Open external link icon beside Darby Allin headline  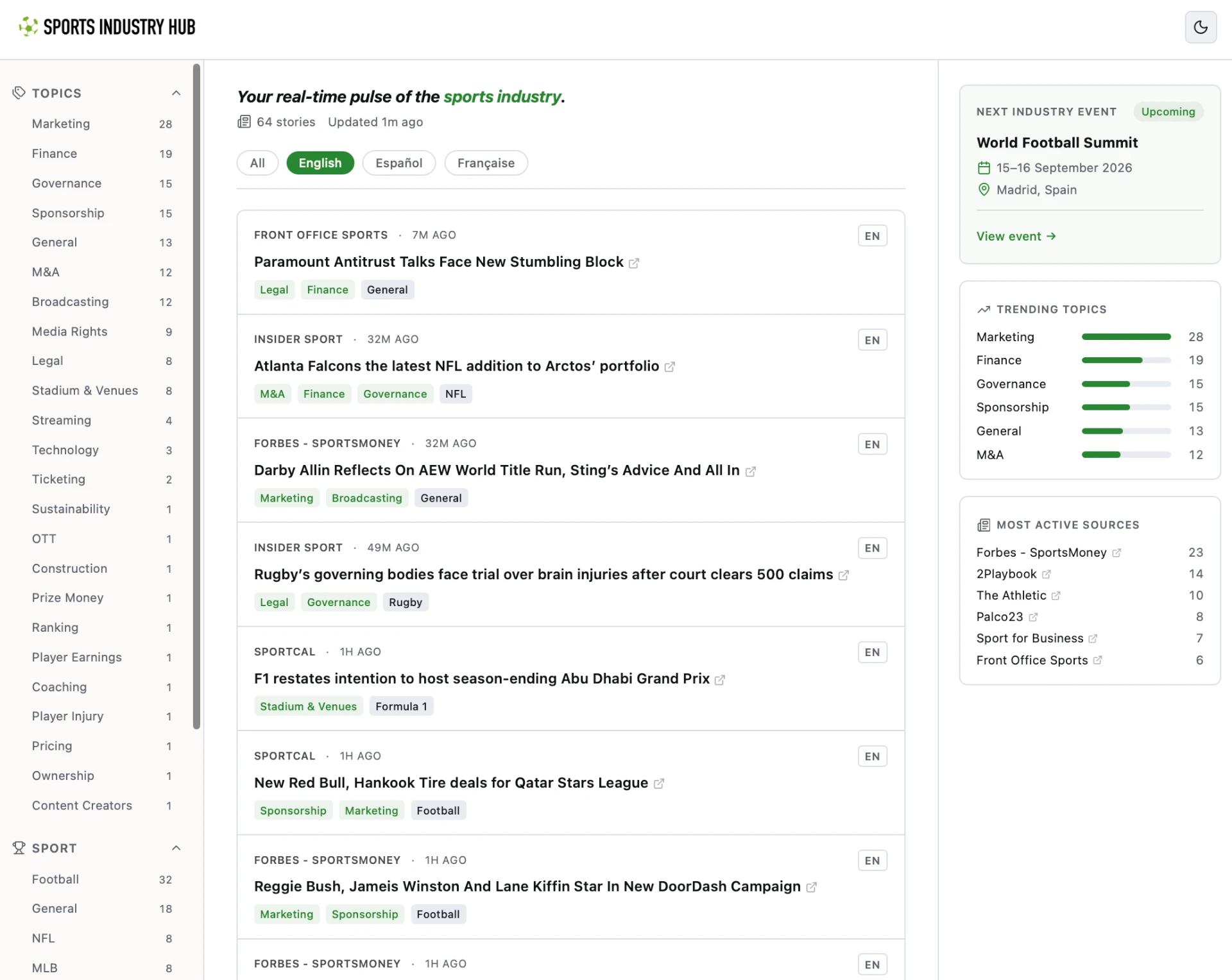point(751,471)
